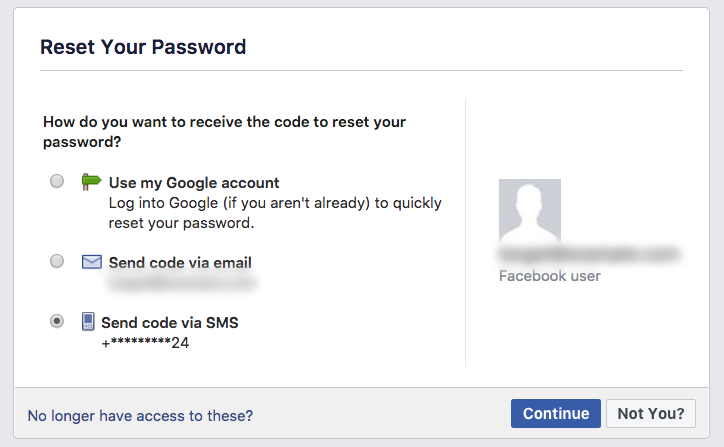Select the Google account radio button

[x=57, y=182]
